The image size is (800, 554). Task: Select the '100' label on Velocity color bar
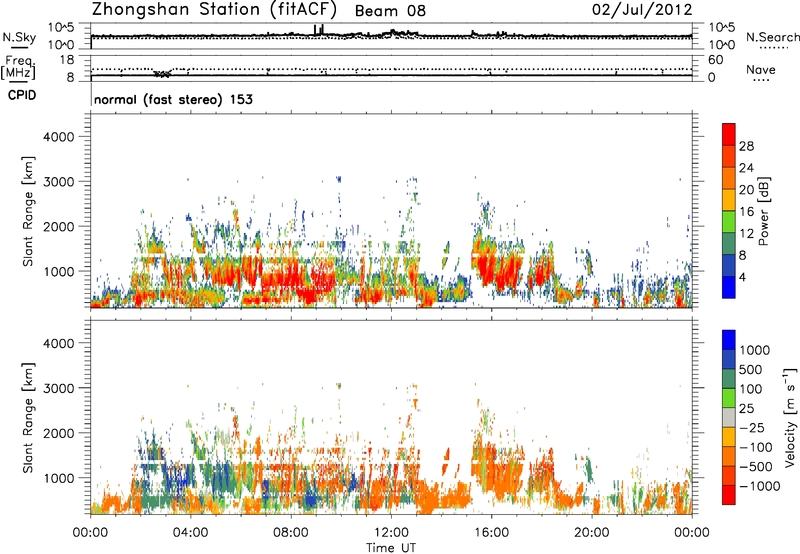tap(751, 389)
